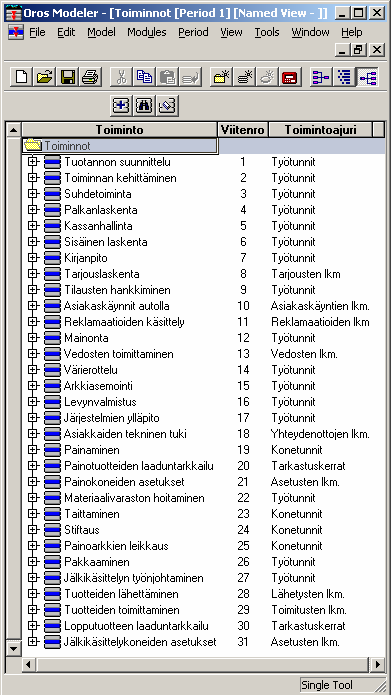Open the Period menu

(193, 32)
